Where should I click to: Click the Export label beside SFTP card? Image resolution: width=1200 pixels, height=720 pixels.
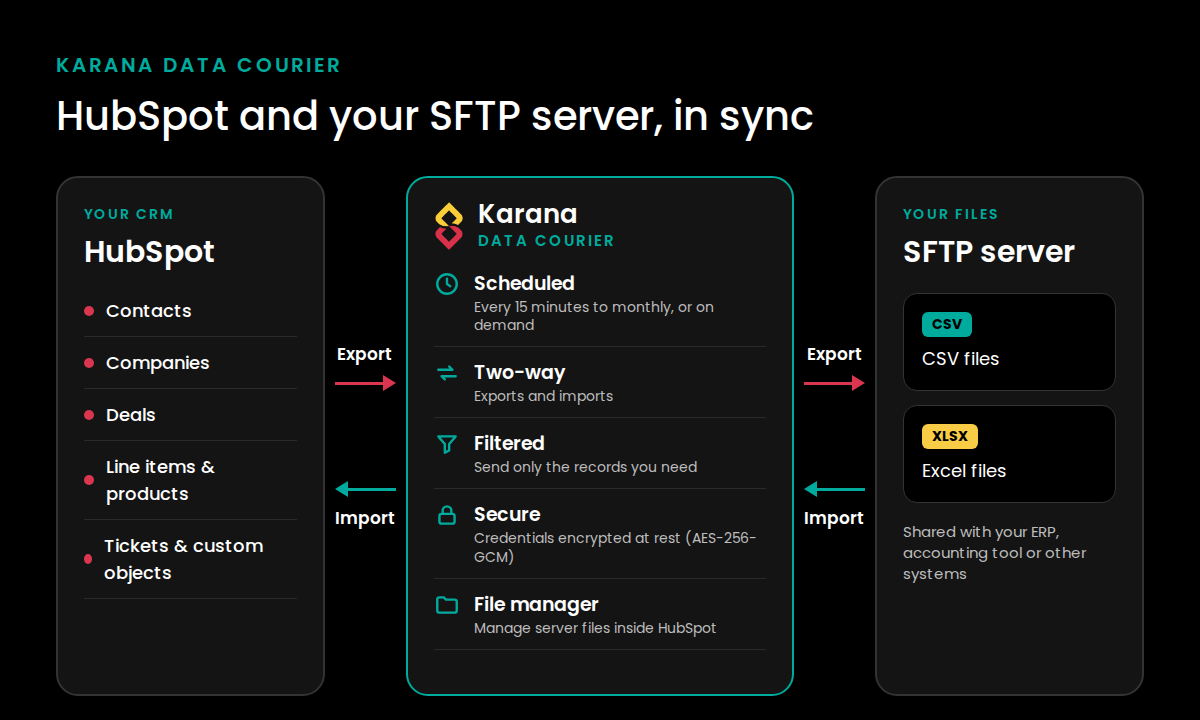[x=834, y=354]
